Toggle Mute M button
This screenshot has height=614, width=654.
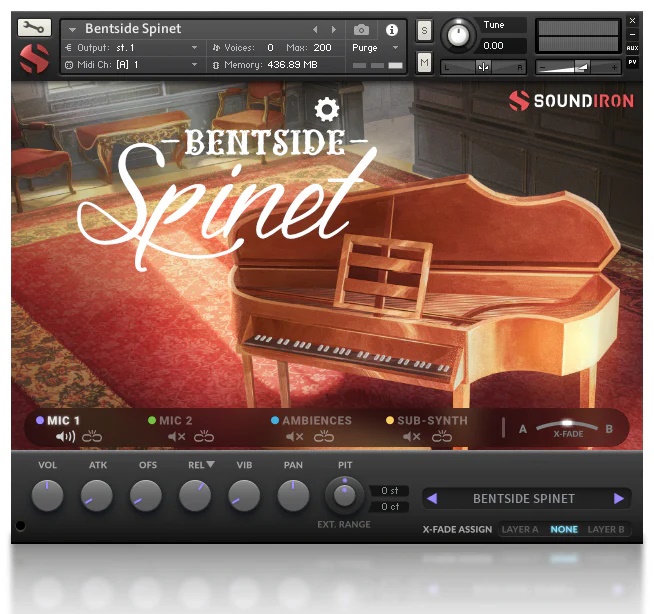(x=424, y=63)
